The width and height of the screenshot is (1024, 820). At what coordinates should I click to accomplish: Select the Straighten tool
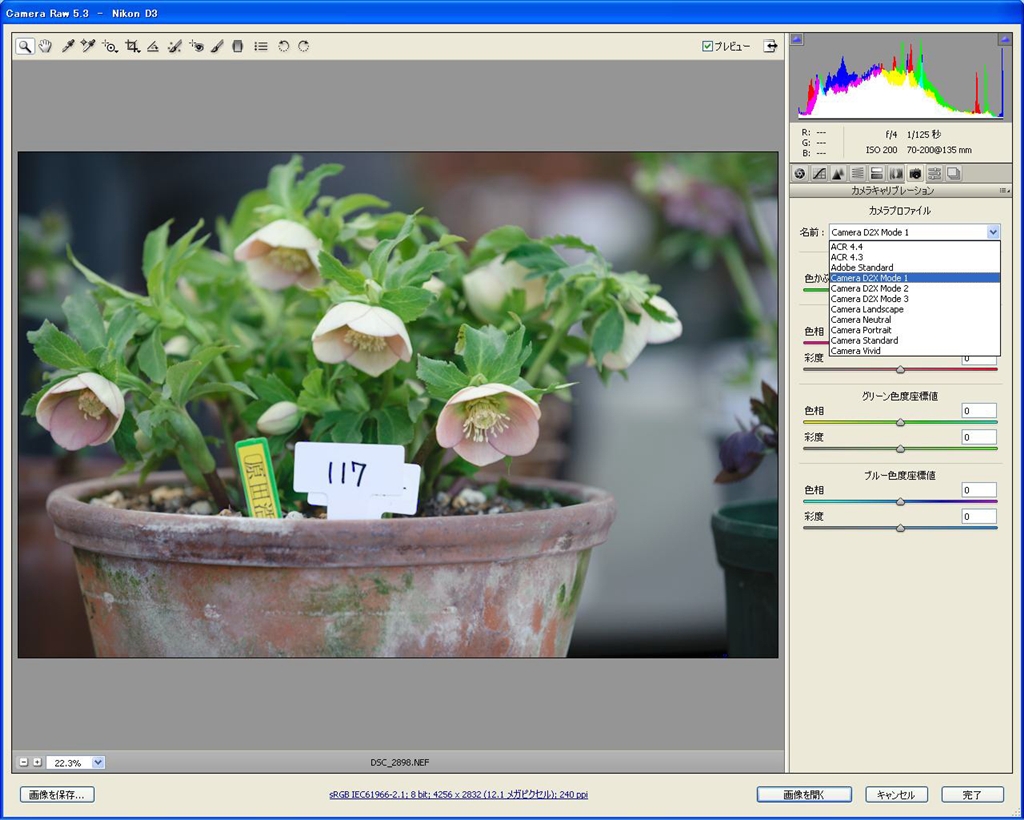[x=153, y=46]
